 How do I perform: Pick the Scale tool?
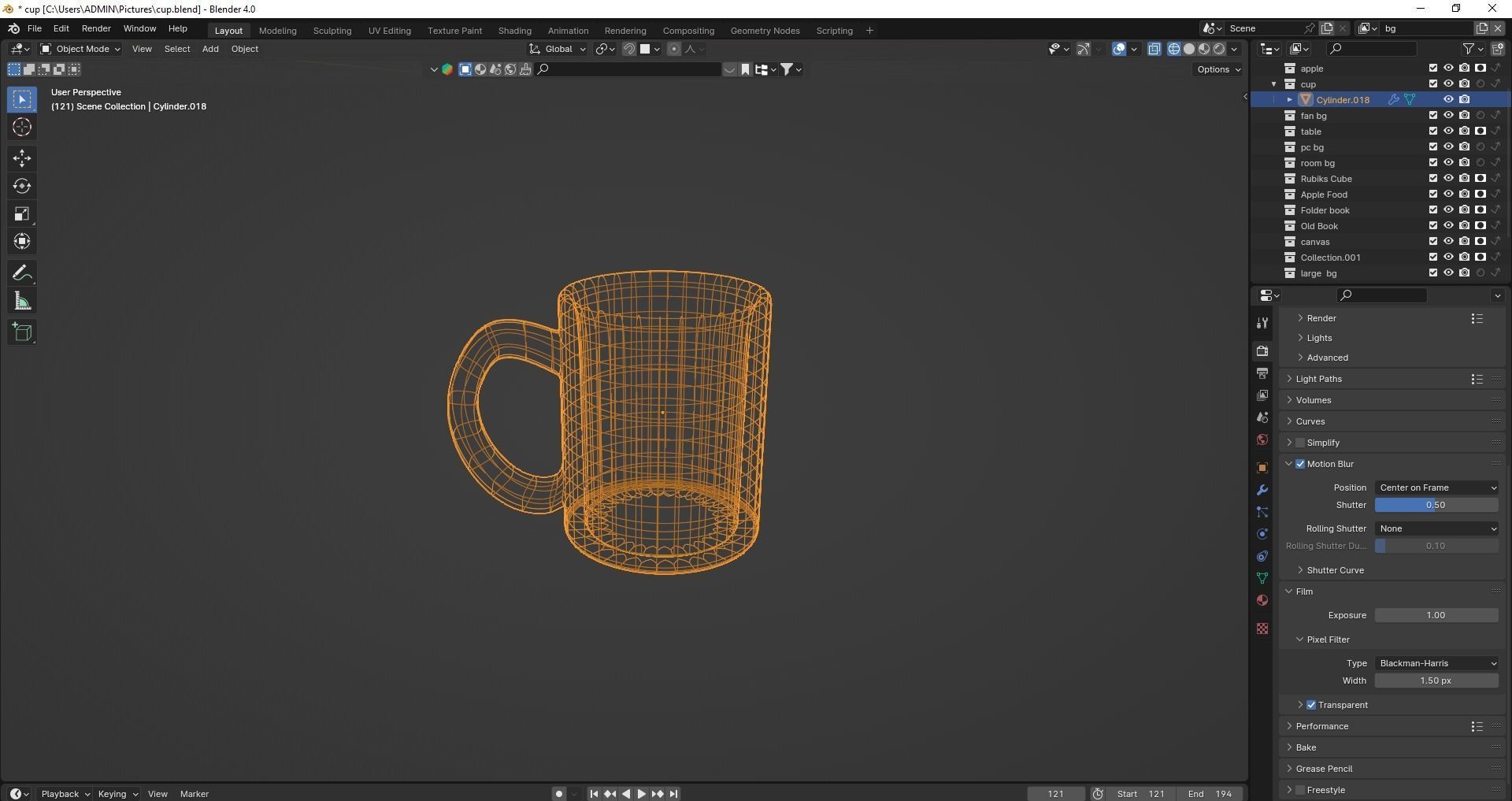[x=22, y=213]
